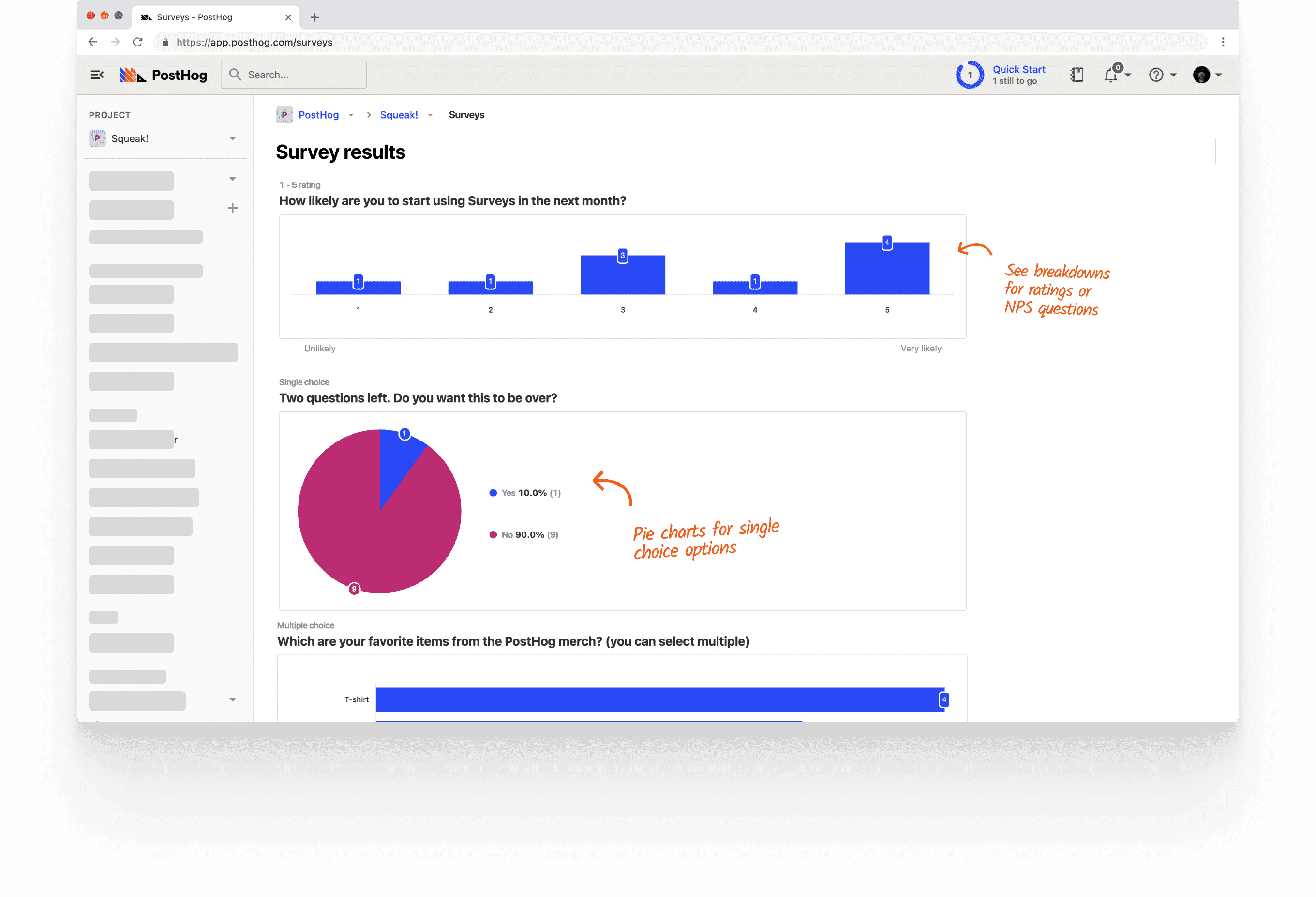Open the help menu question mark icon
Image resolution: width=1316 pixels, height=897 pixels.
click(x=1156, y=74)
